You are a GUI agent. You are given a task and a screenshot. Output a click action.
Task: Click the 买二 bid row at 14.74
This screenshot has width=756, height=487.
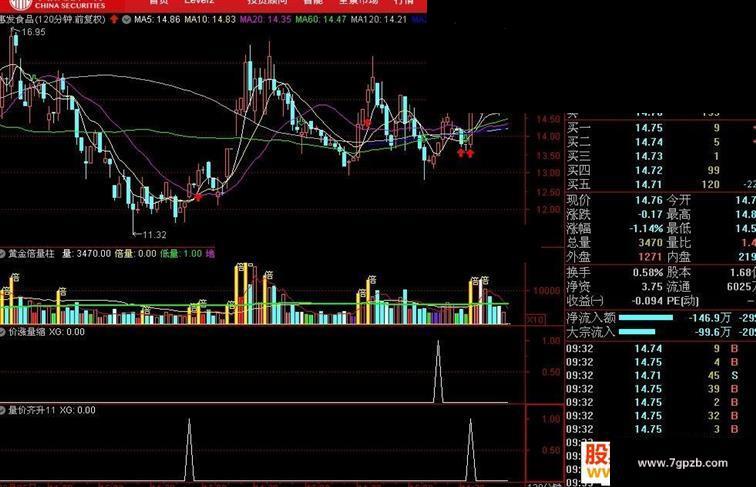tap(661, 142)
